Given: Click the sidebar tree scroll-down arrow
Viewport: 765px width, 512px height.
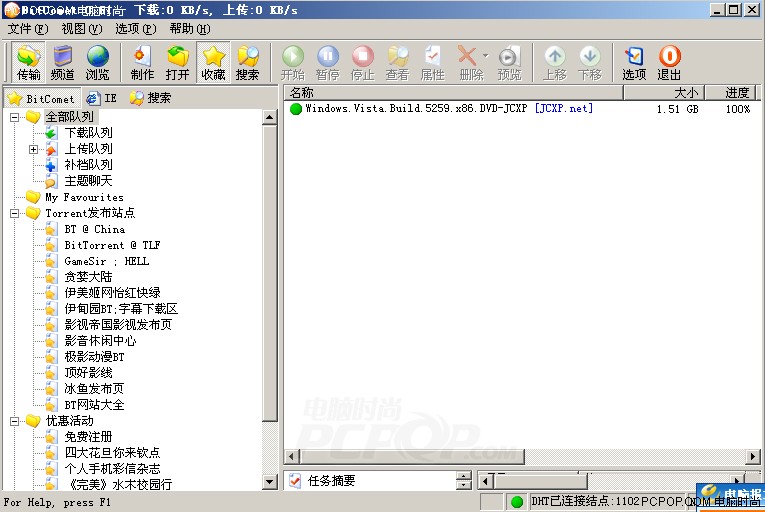Looking at the screenshot, I should point(269,482).
